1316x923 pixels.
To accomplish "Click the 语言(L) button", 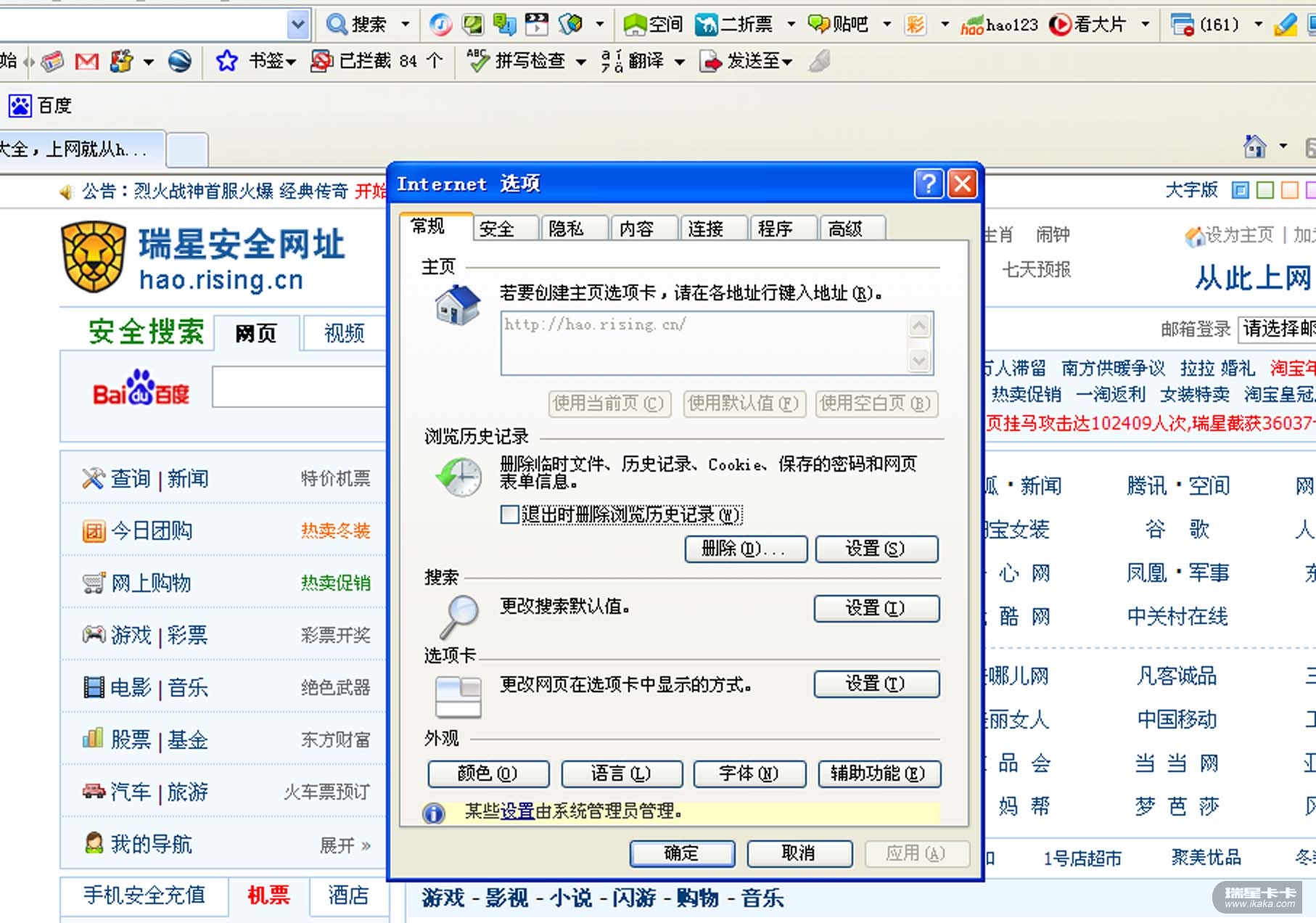I will [622, 774].
